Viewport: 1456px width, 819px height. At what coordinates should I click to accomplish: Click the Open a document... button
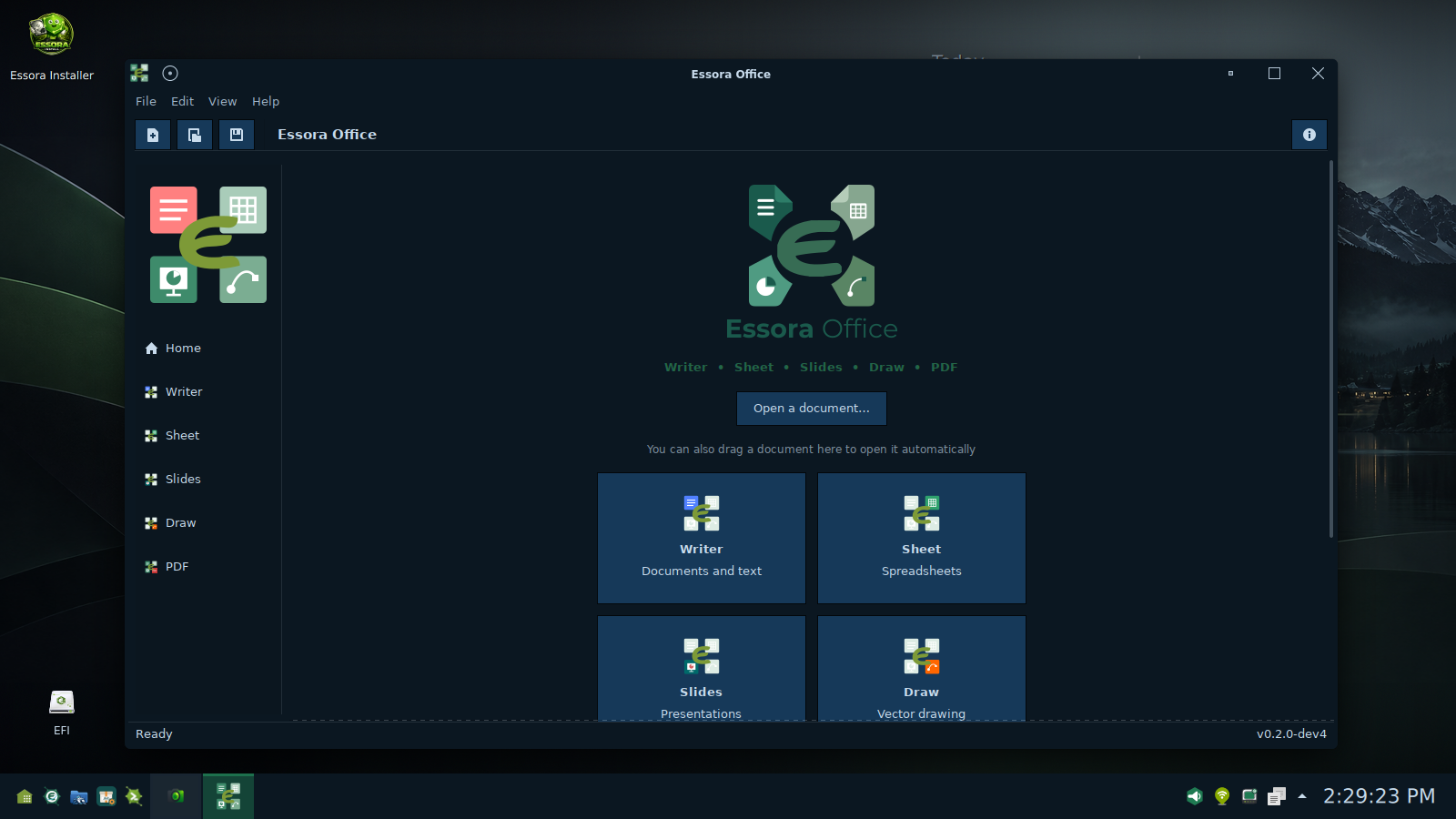coord(812,409)
